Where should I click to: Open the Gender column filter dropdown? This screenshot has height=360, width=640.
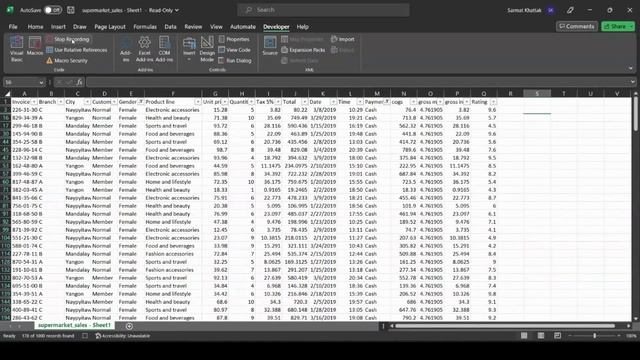tap(140, 102)
